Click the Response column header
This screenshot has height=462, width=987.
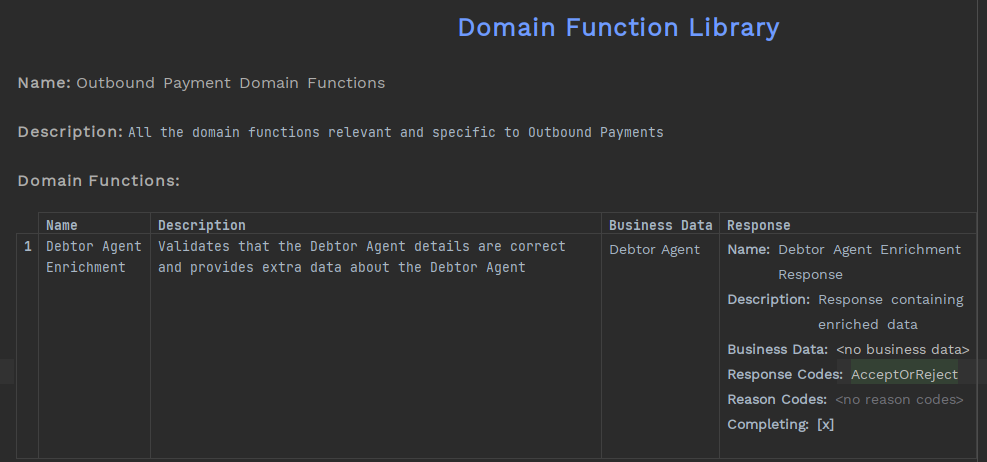tap(758, 225)
